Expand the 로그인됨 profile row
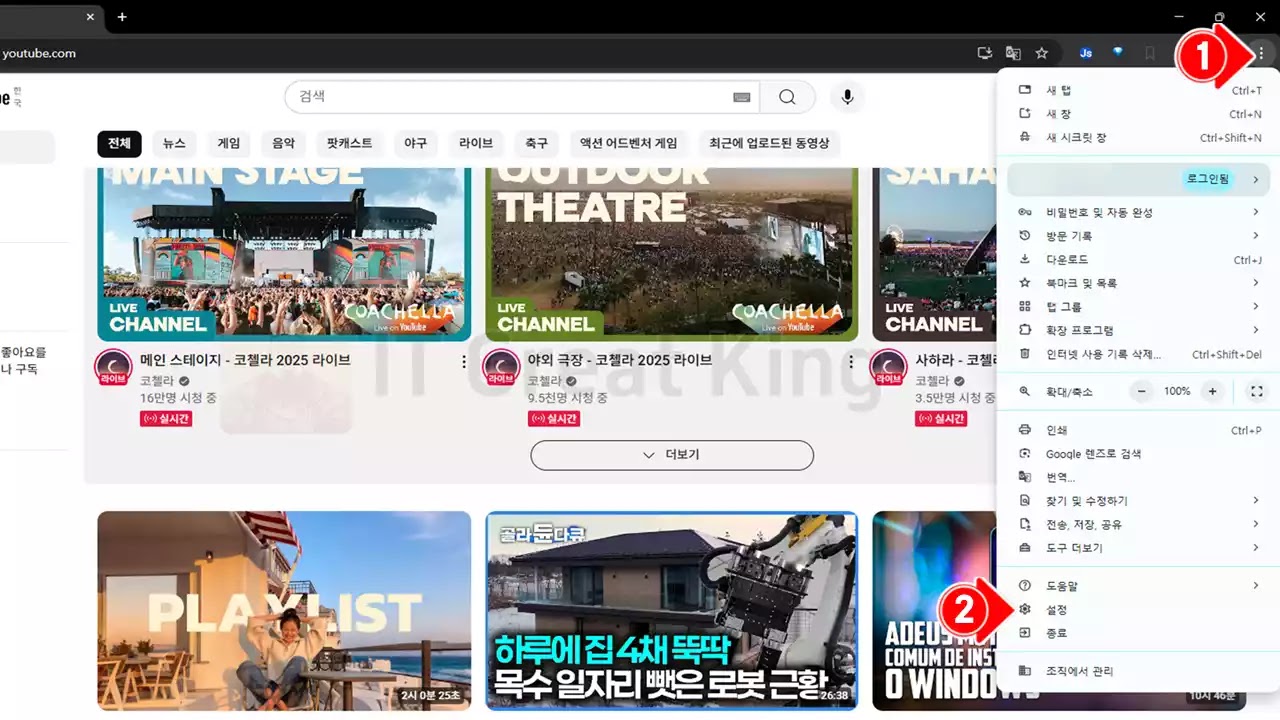The width and height of the screenshot is (1280, 720). pyautogui.click(x=1139, y=180)
